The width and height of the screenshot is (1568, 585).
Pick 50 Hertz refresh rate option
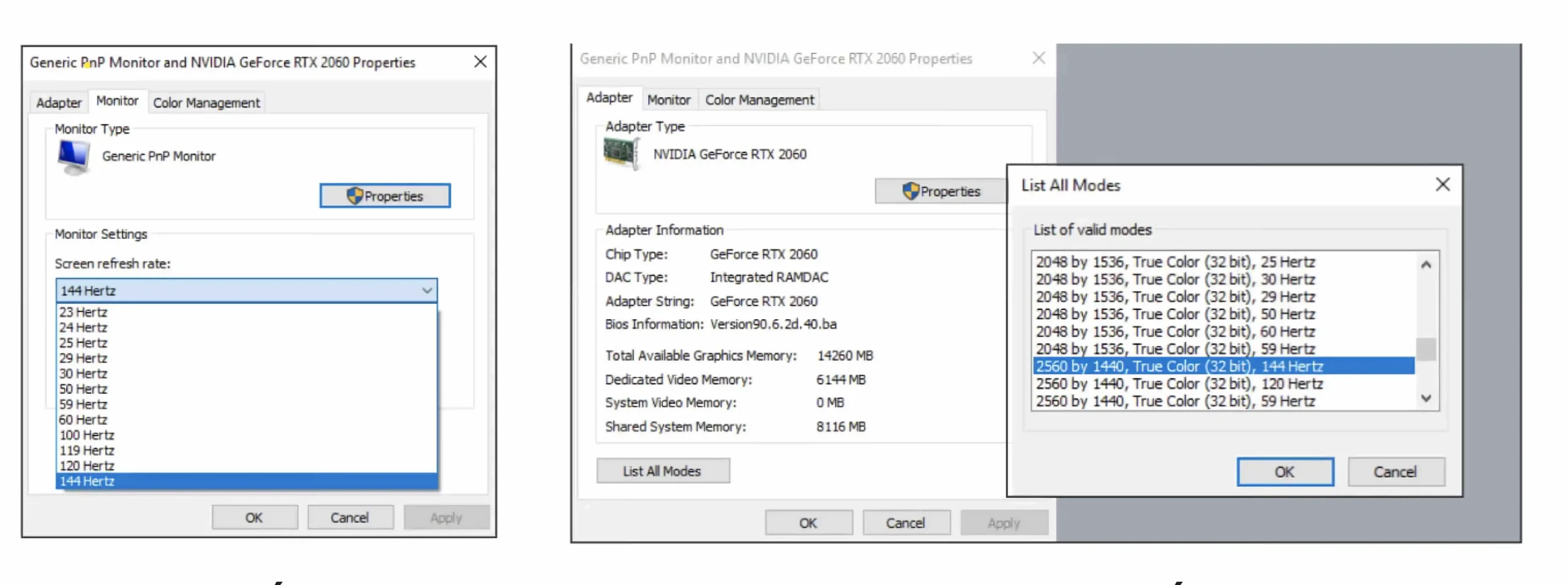point(246,388)
